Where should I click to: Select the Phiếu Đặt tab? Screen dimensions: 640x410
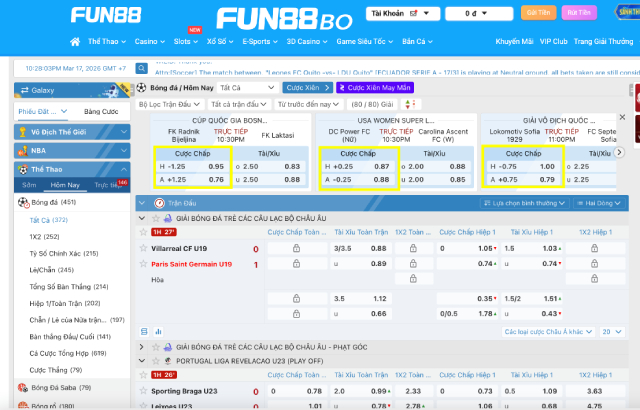(42, 111)
